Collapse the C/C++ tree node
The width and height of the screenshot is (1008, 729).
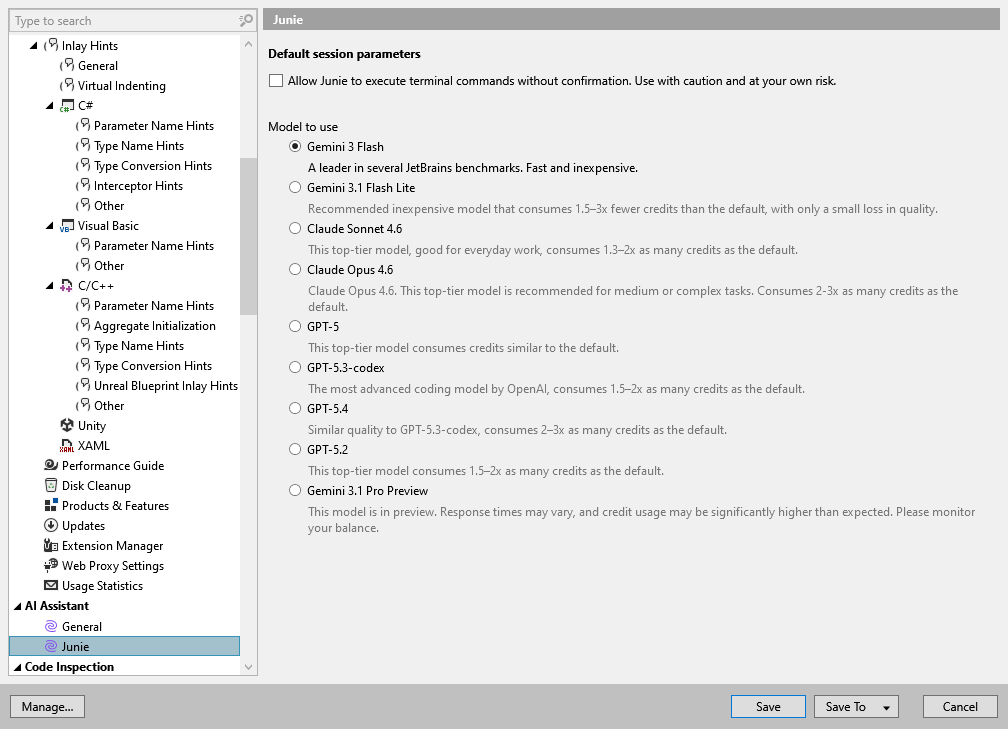tap(50, 285)
